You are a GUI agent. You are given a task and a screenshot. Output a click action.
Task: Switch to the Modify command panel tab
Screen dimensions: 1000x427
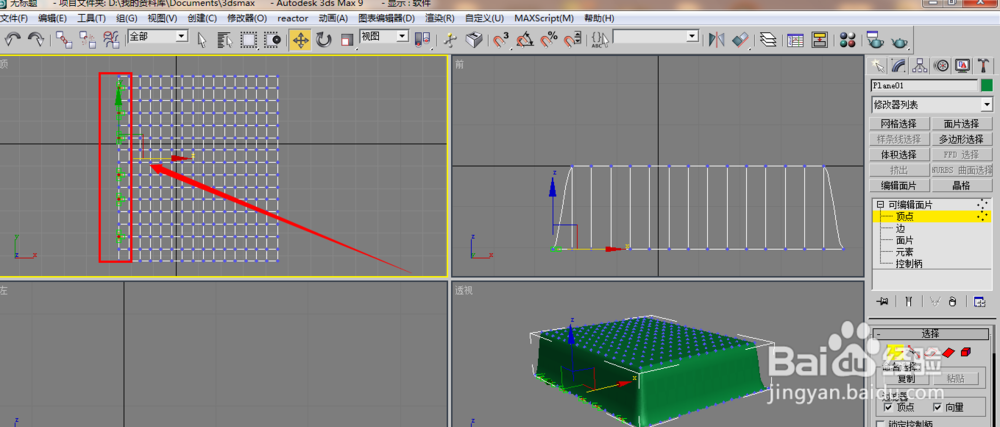click(x=899, y=66)
